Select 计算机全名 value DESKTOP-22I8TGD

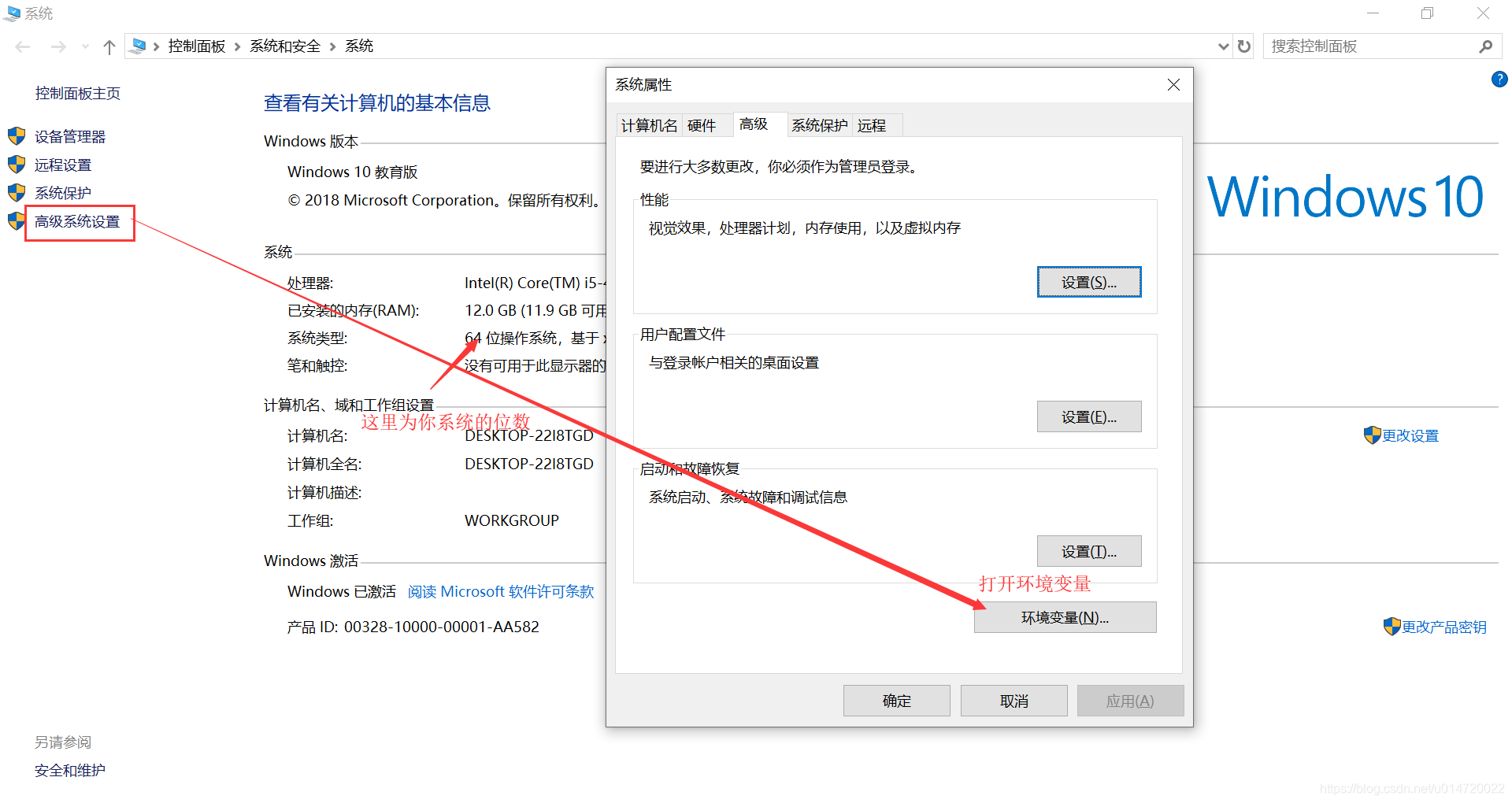(529, 464)
